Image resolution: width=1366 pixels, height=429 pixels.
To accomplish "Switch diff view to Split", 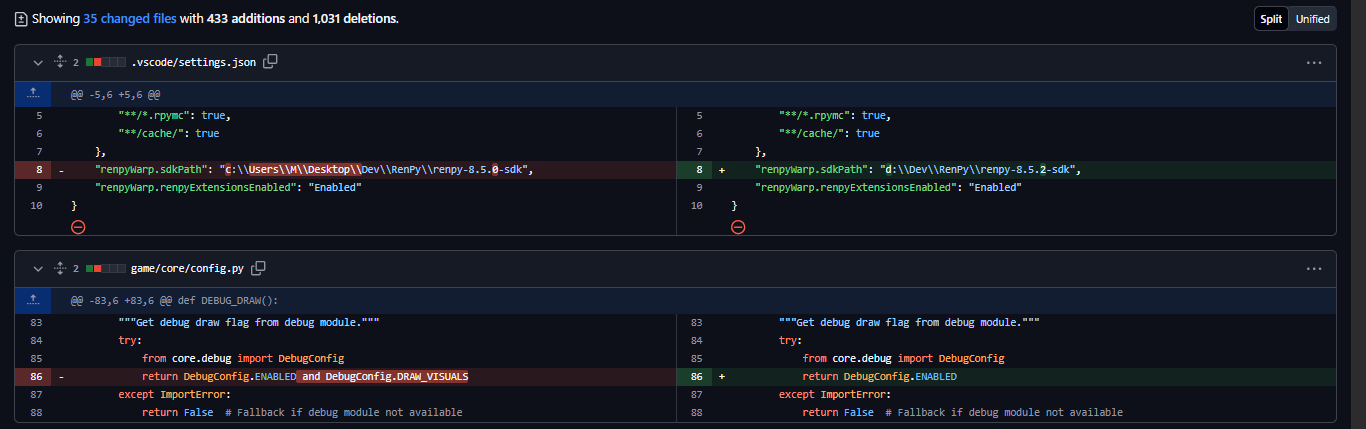I will pyautogui.click(x=1270, y=19).
